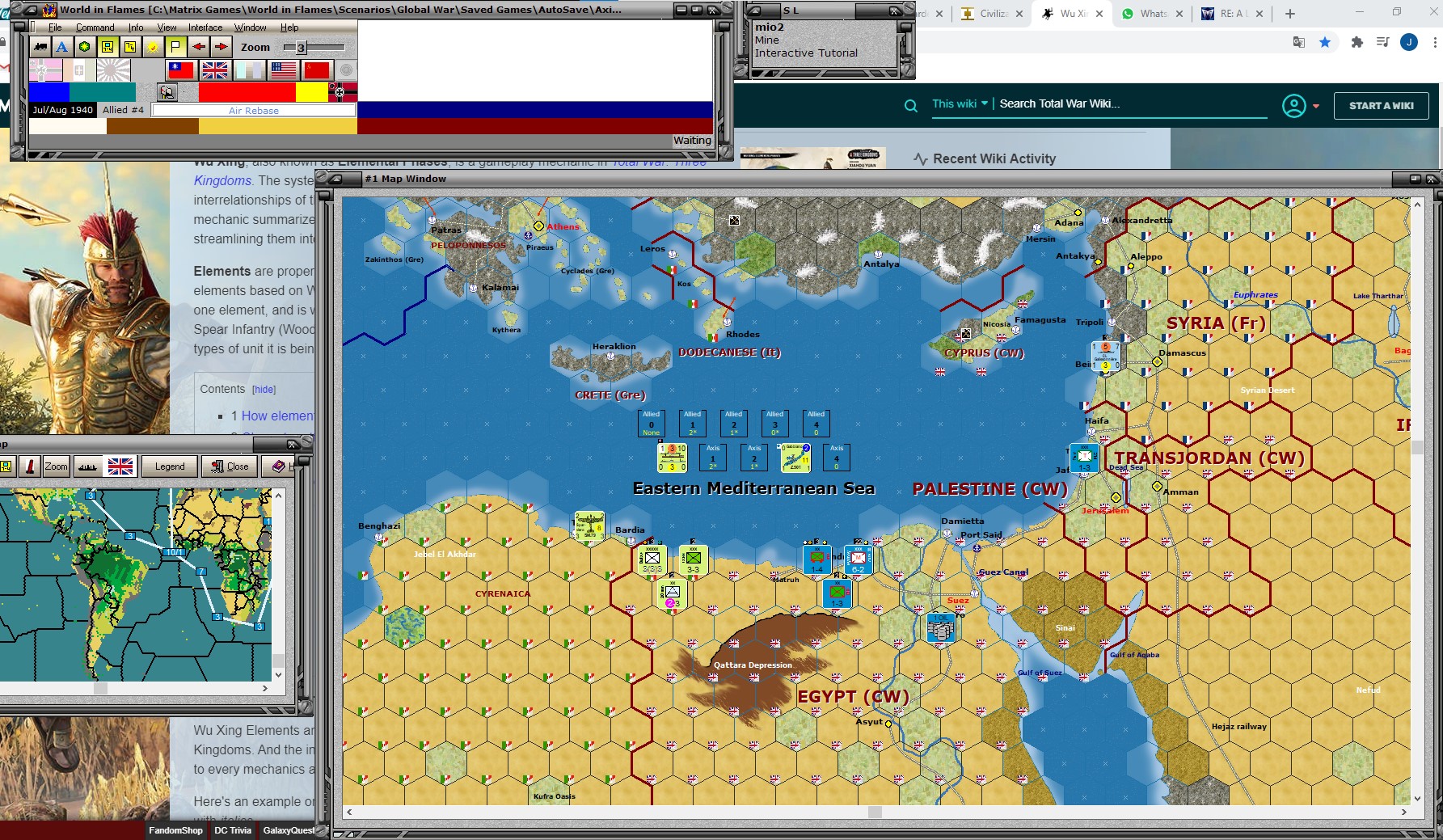Open the File menu
The height and width of the screenshot is (840, 1443).
pos(55,27)
